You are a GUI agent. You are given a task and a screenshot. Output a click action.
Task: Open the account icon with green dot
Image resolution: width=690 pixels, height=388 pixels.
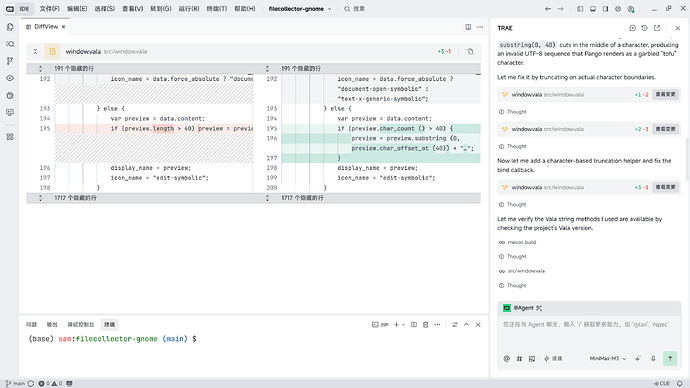click(x=631, y=9)
